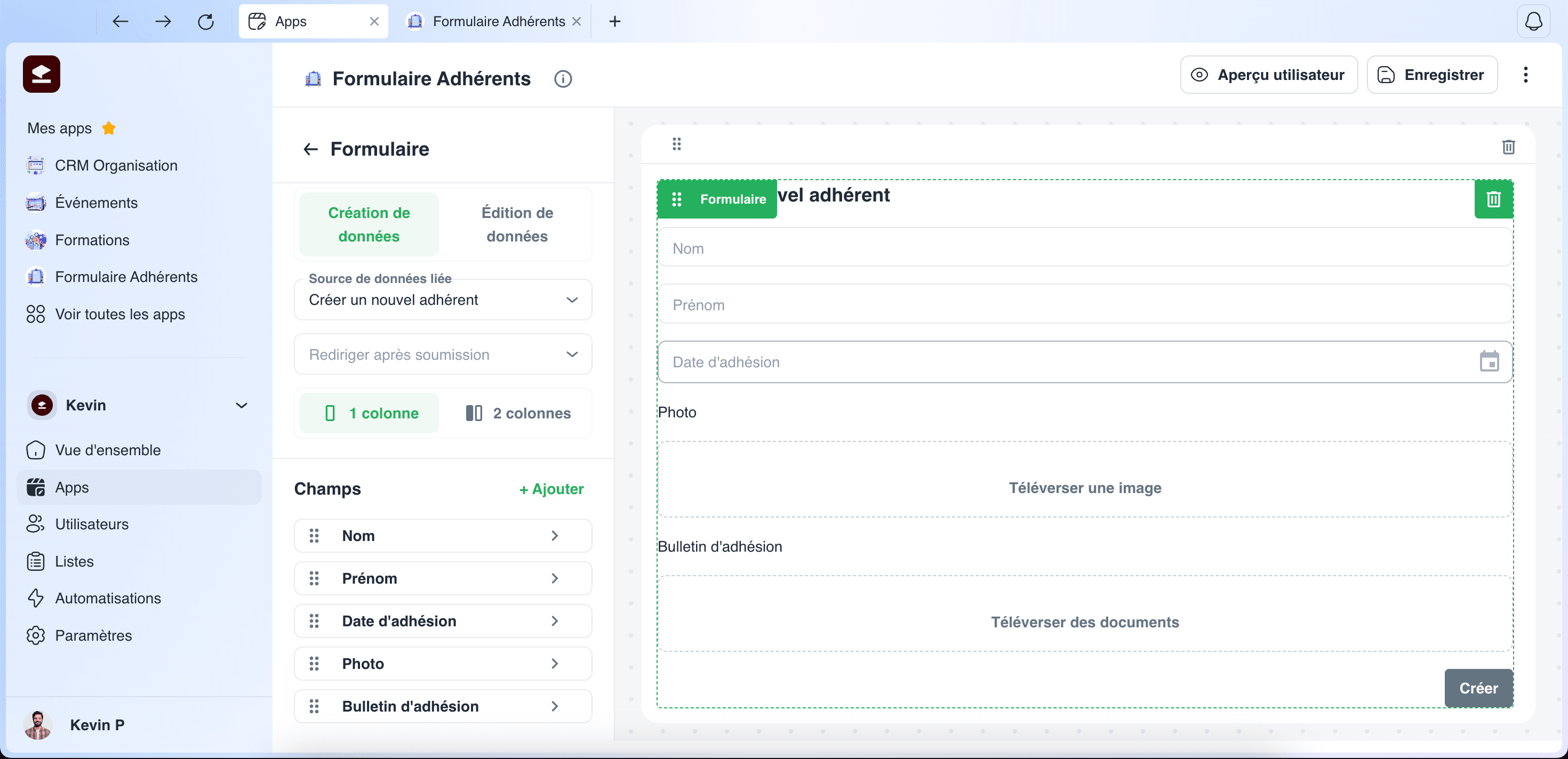Click the Téléverser une image upload area
1568x759 pixels.
(x=1085, y=479)
